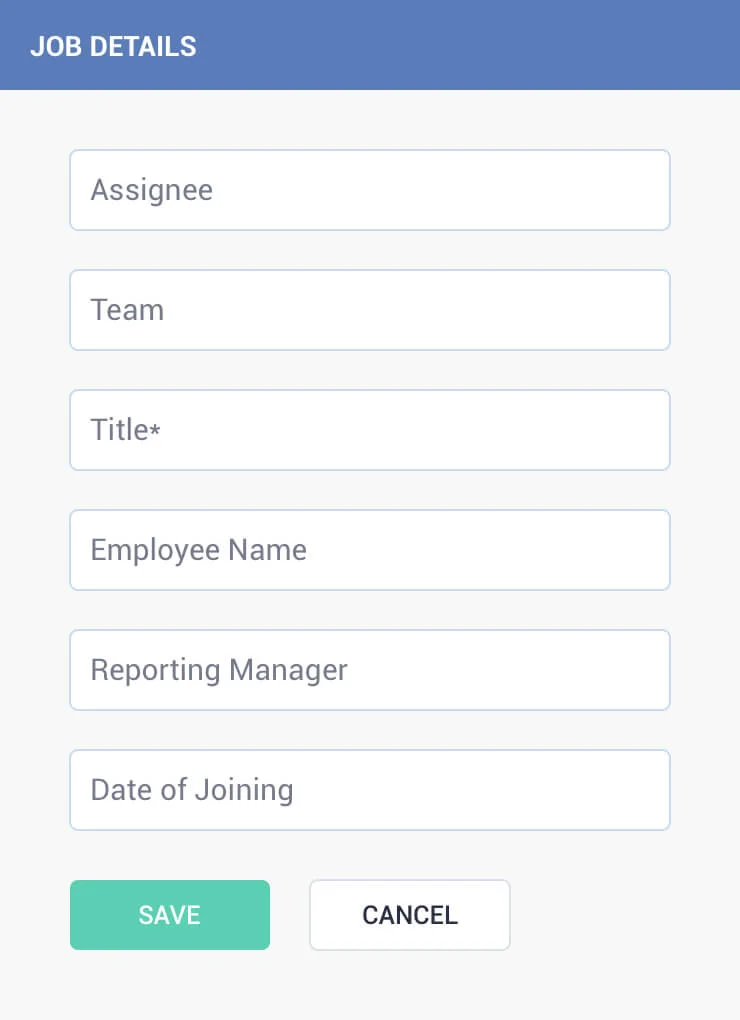This screenshot has height=1020, width=740.
Task: Click the Reporting Manager placeholder text
Action: 219,671
